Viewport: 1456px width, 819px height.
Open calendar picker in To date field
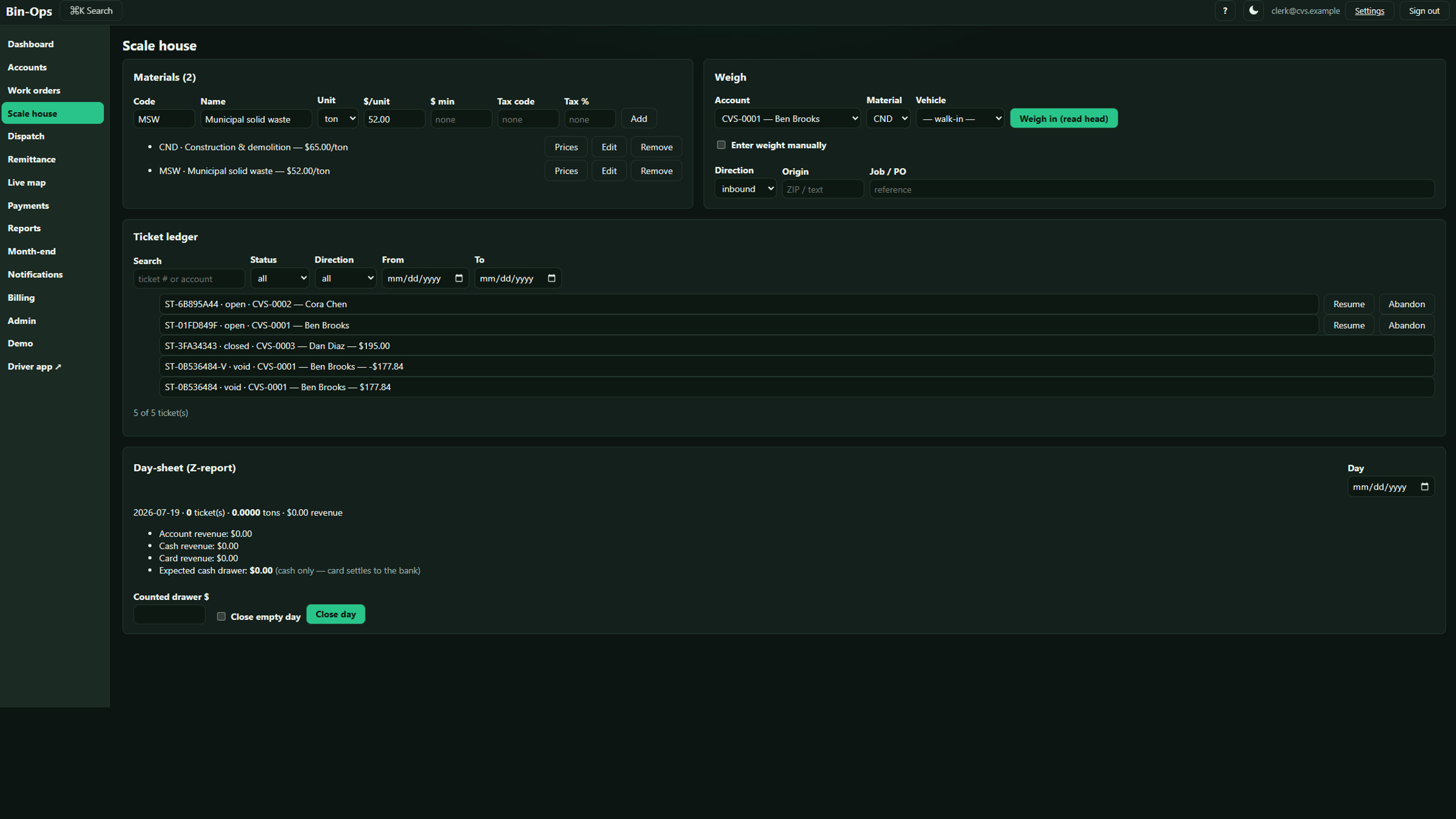pyautogui.click(x=551, y=278)
